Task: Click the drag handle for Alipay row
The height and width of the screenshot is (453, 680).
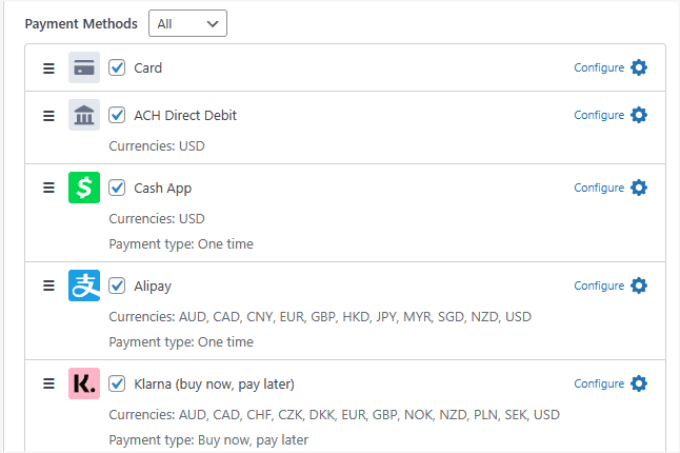Action: pos(48,286)
